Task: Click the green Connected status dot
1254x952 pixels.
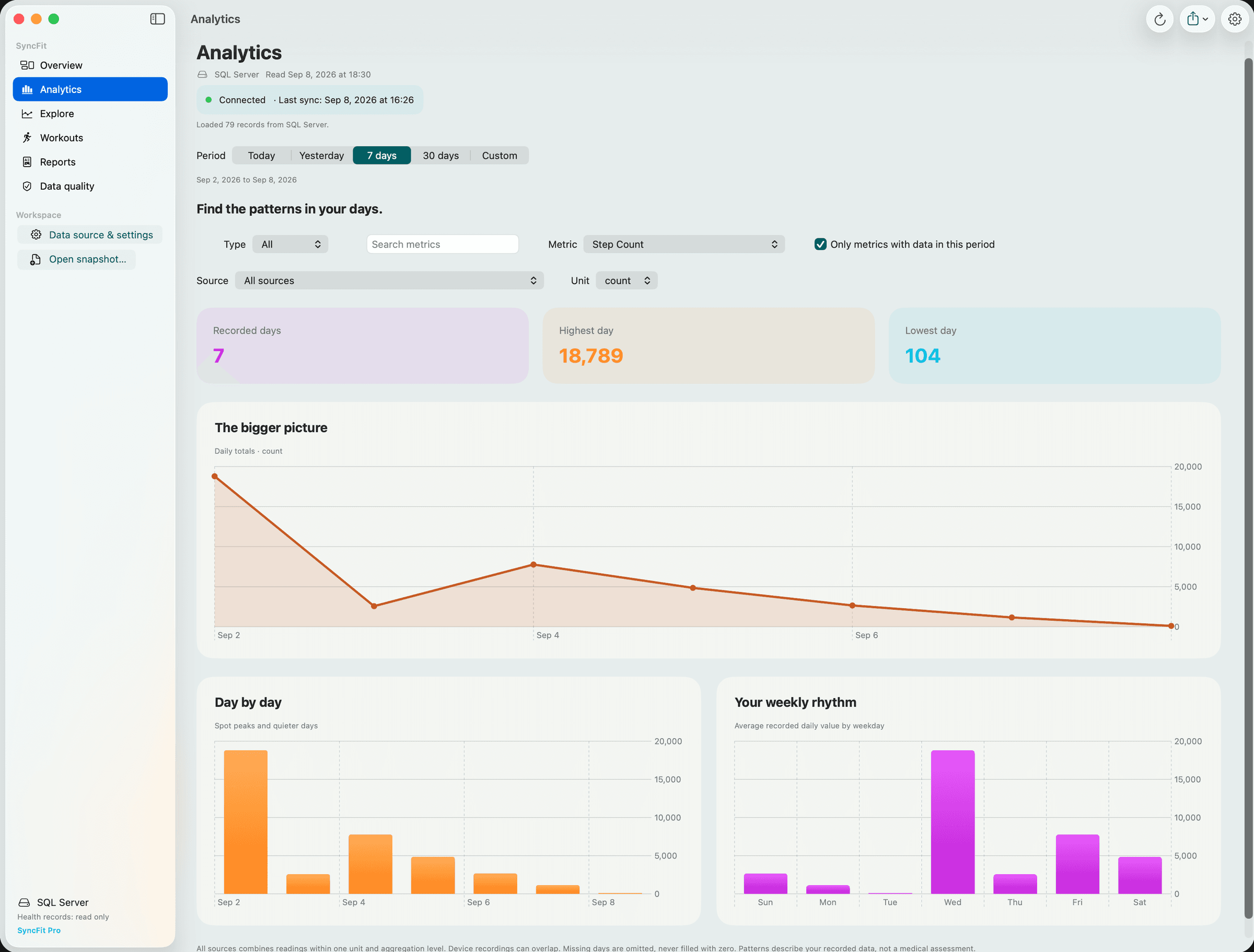Action: coord(208,100)
